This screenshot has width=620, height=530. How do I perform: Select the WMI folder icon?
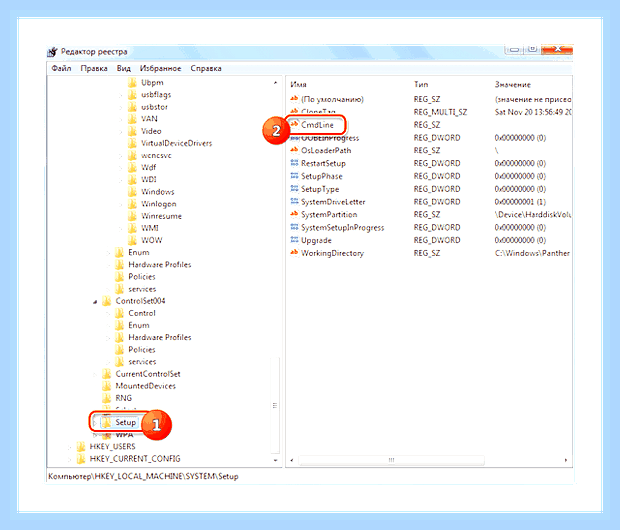(x=132, y=228)
